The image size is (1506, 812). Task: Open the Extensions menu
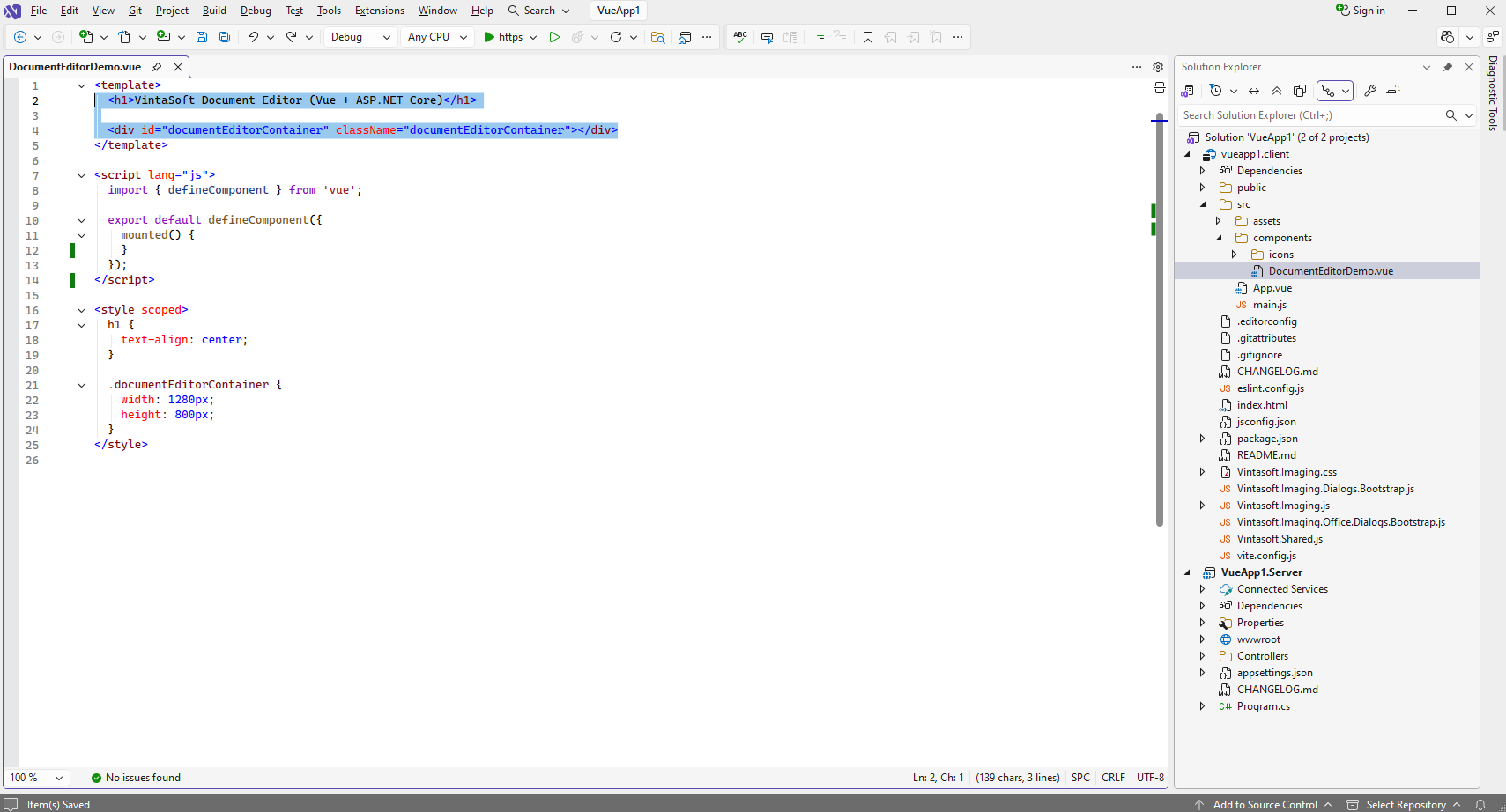pyautogui.click(x=379, y=11)
